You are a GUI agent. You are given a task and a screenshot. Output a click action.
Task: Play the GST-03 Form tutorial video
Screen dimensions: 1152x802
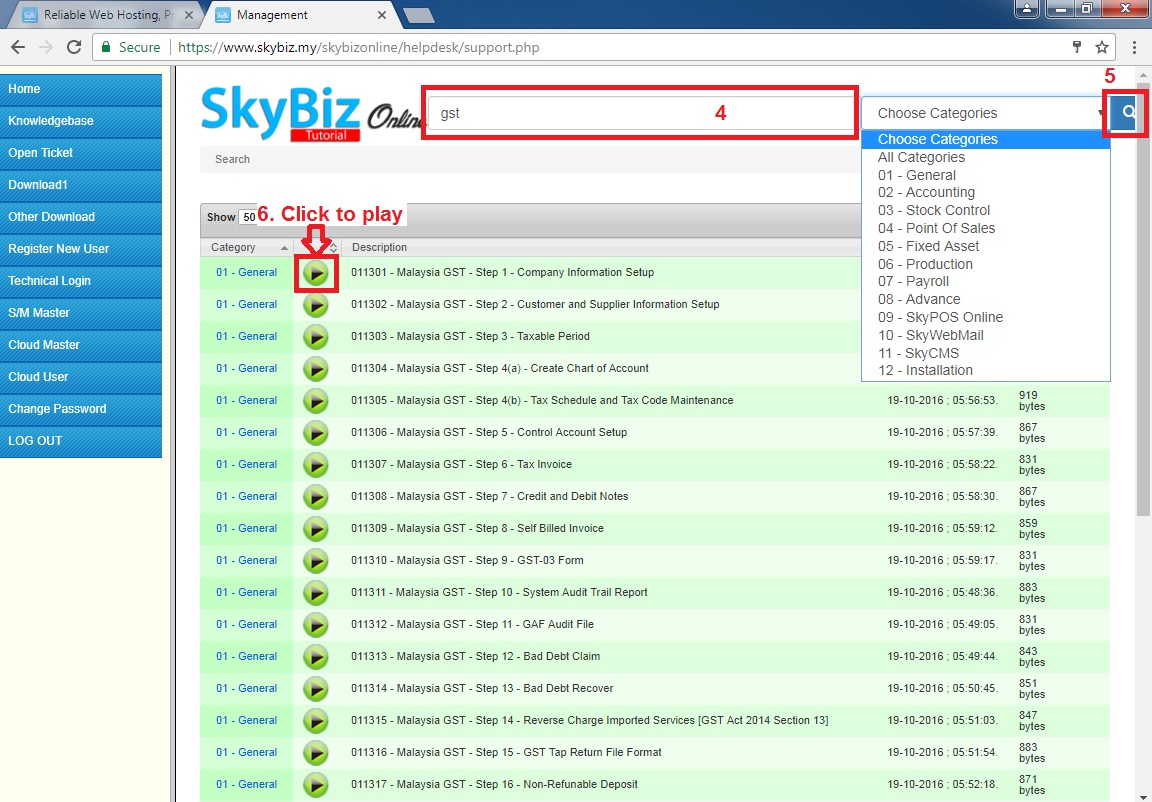316,561
